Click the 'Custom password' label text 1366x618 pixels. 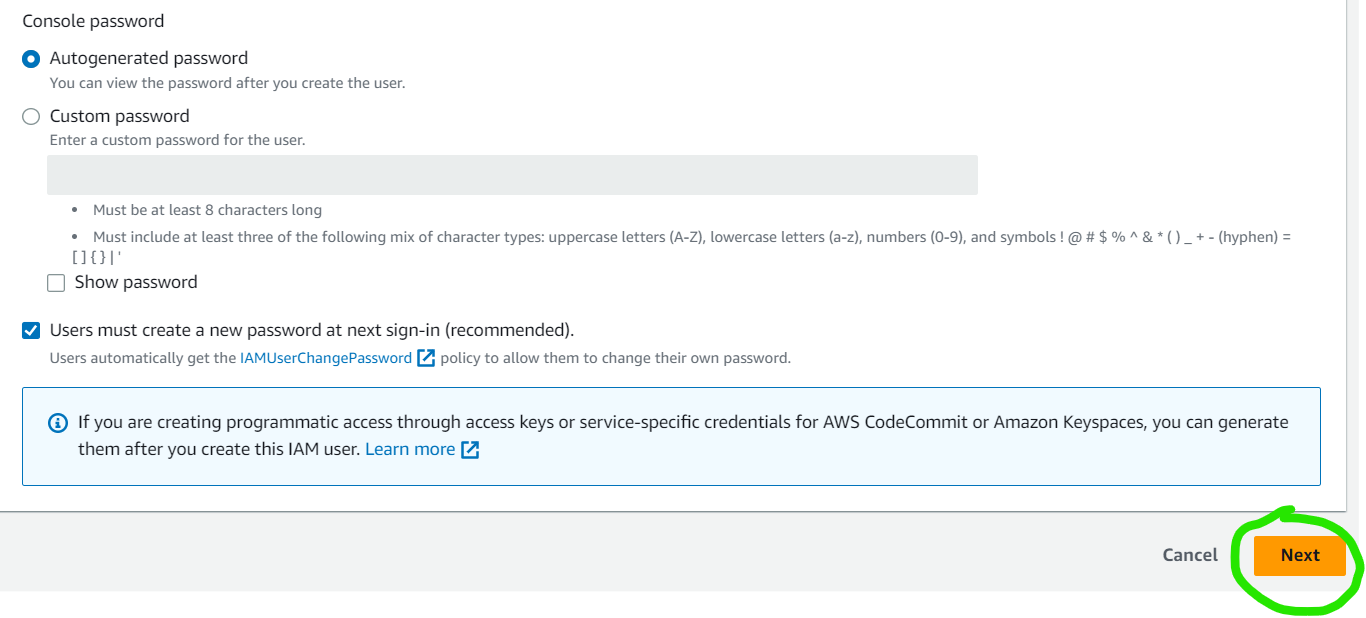tap(119, 116)
